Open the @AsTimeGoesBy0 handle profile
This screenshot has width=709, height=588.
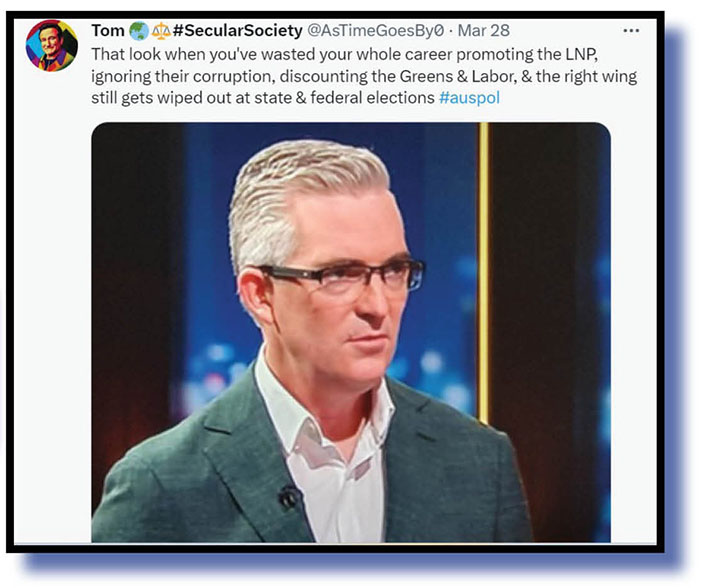pyautogui.click(x=376, y=31)
